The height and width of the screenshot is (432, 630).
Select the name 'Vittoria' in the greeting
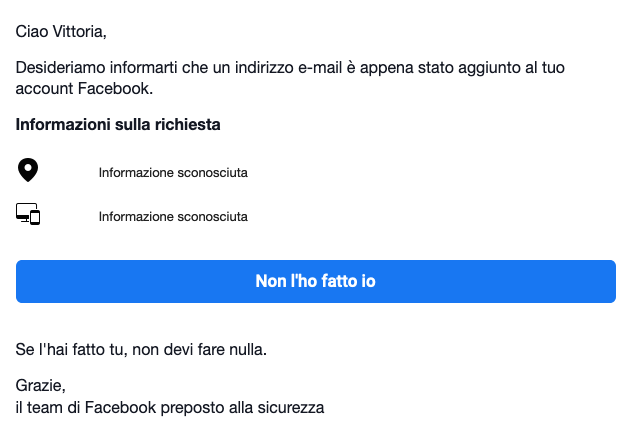[80, 31]
